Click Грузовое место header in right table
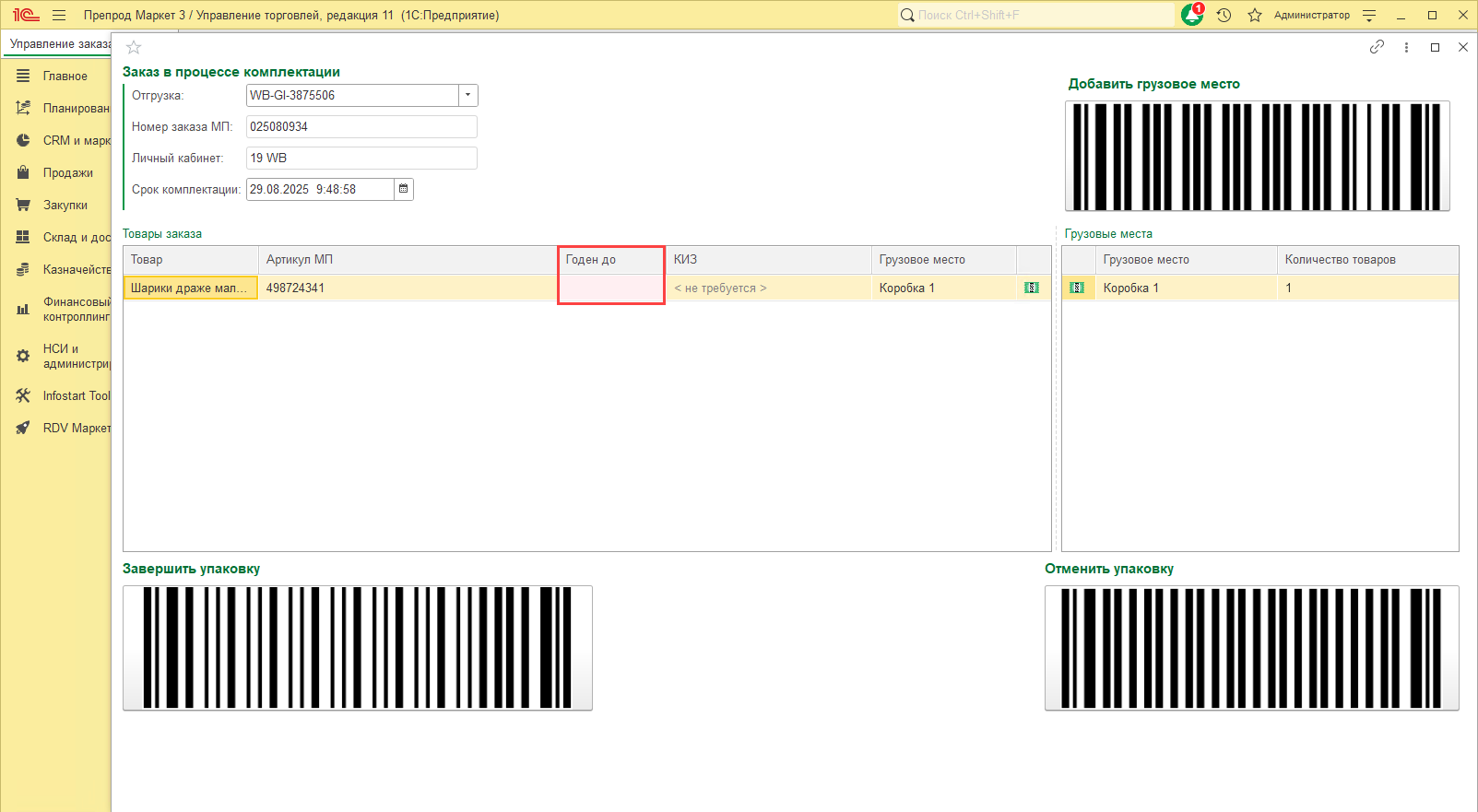Image resolution: width=1478 pixels, height=812 pixels. 1187,260
